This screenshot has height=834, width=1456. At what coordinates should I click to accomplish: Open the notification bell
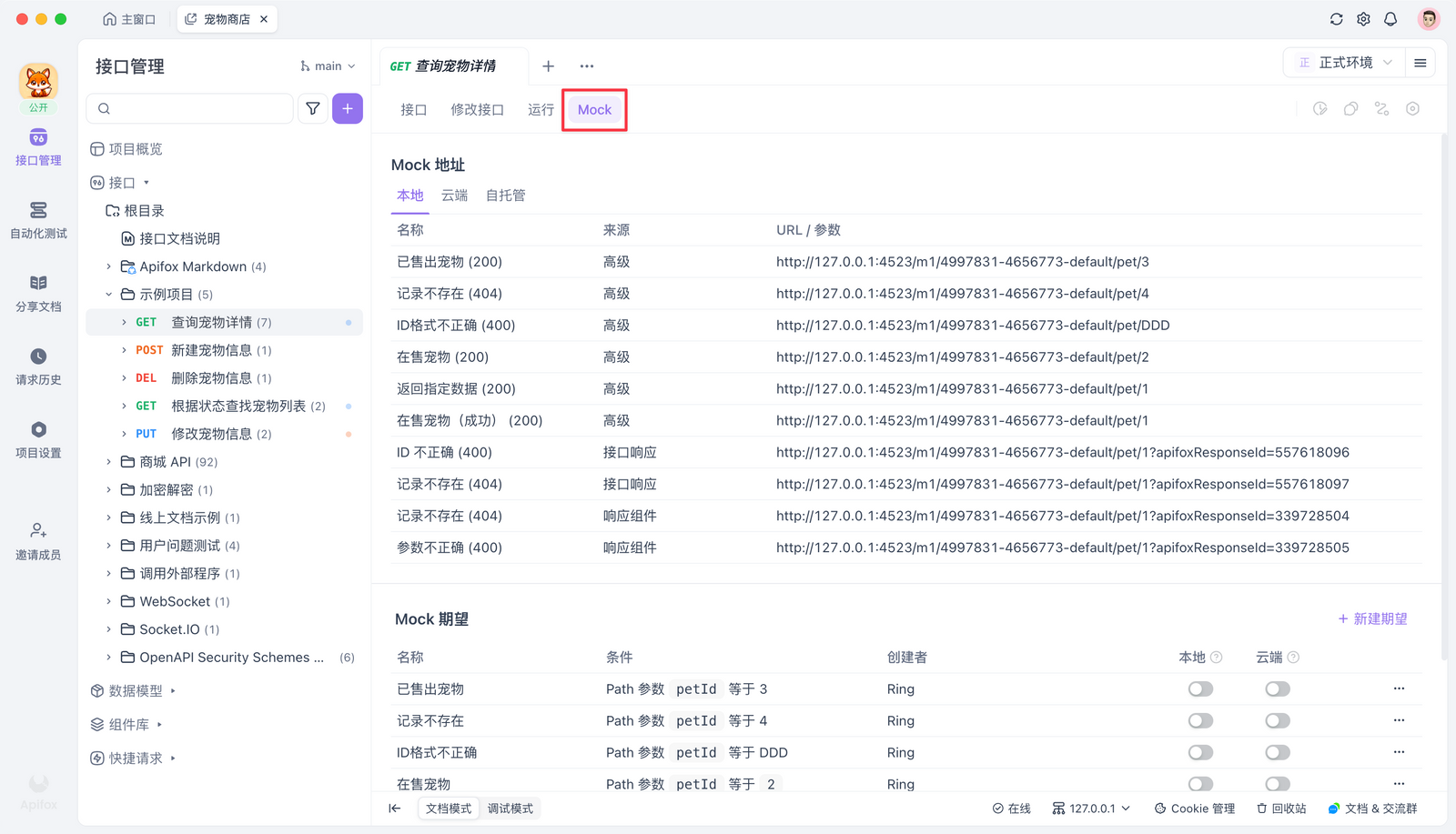tap(1390, 18)
